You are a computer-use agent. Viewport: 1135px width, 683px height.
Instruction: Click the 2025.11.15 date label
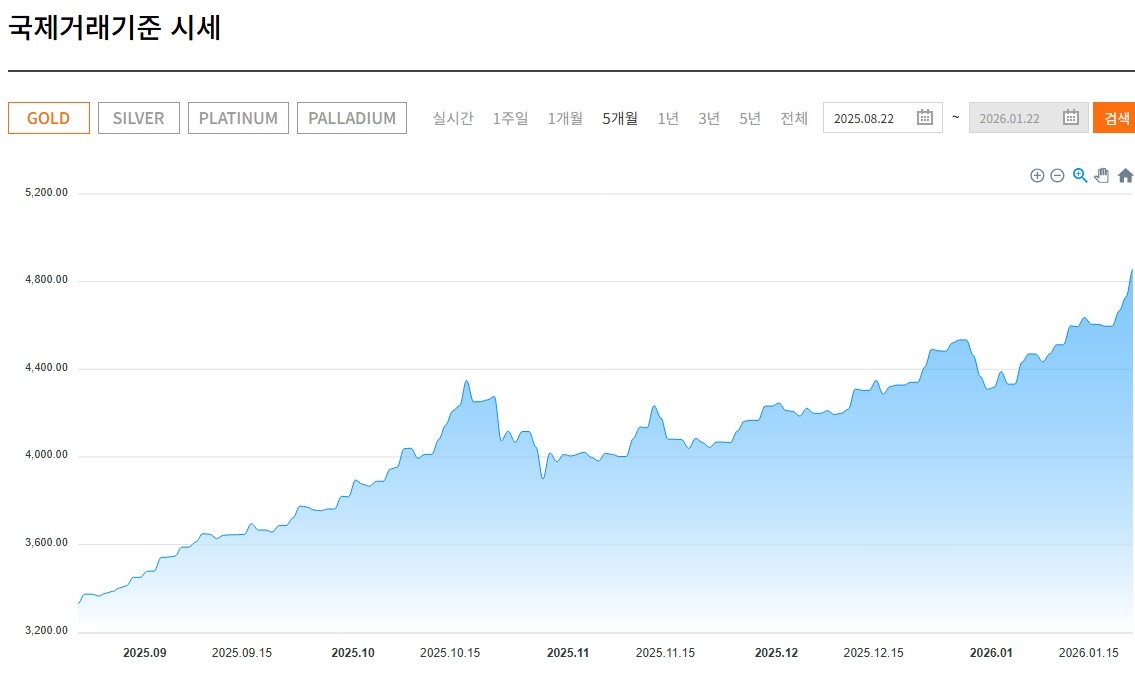point(665,653)
